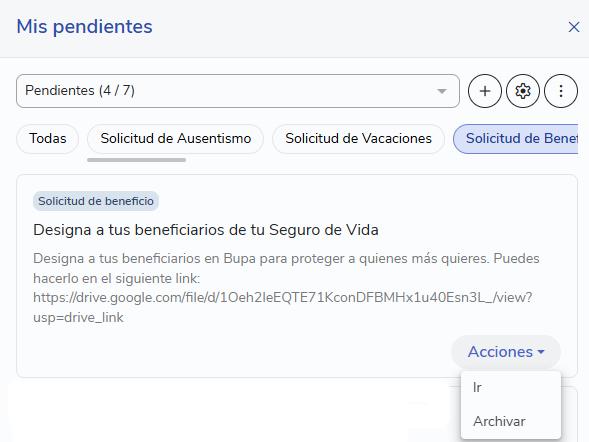Viewport: 589px width, 442px height.
Task: Close the Mis pendientes panel
Action: point(574,27)
